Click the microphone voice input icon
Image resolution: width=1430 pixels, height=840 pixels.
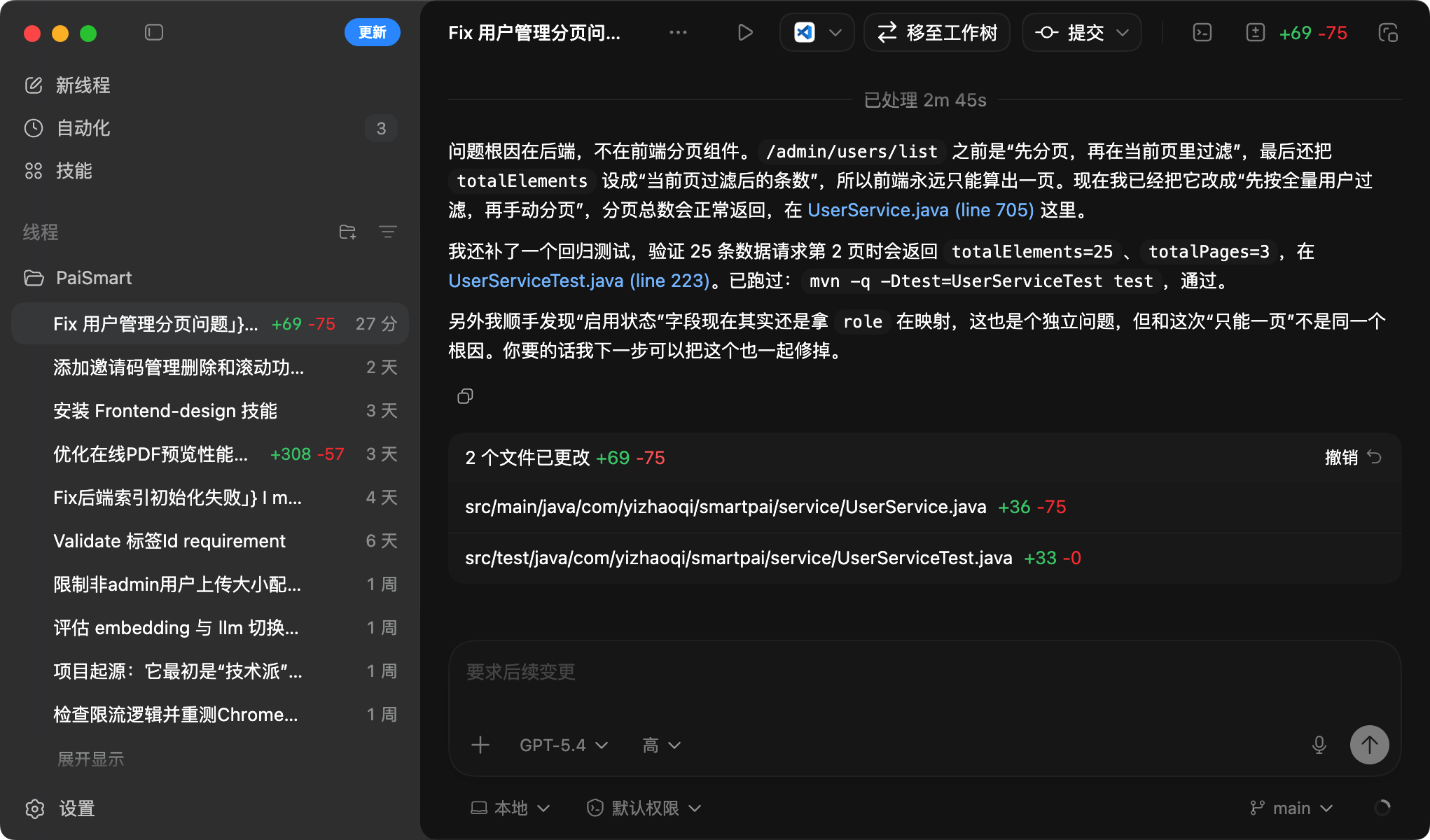coord(1319,745)
